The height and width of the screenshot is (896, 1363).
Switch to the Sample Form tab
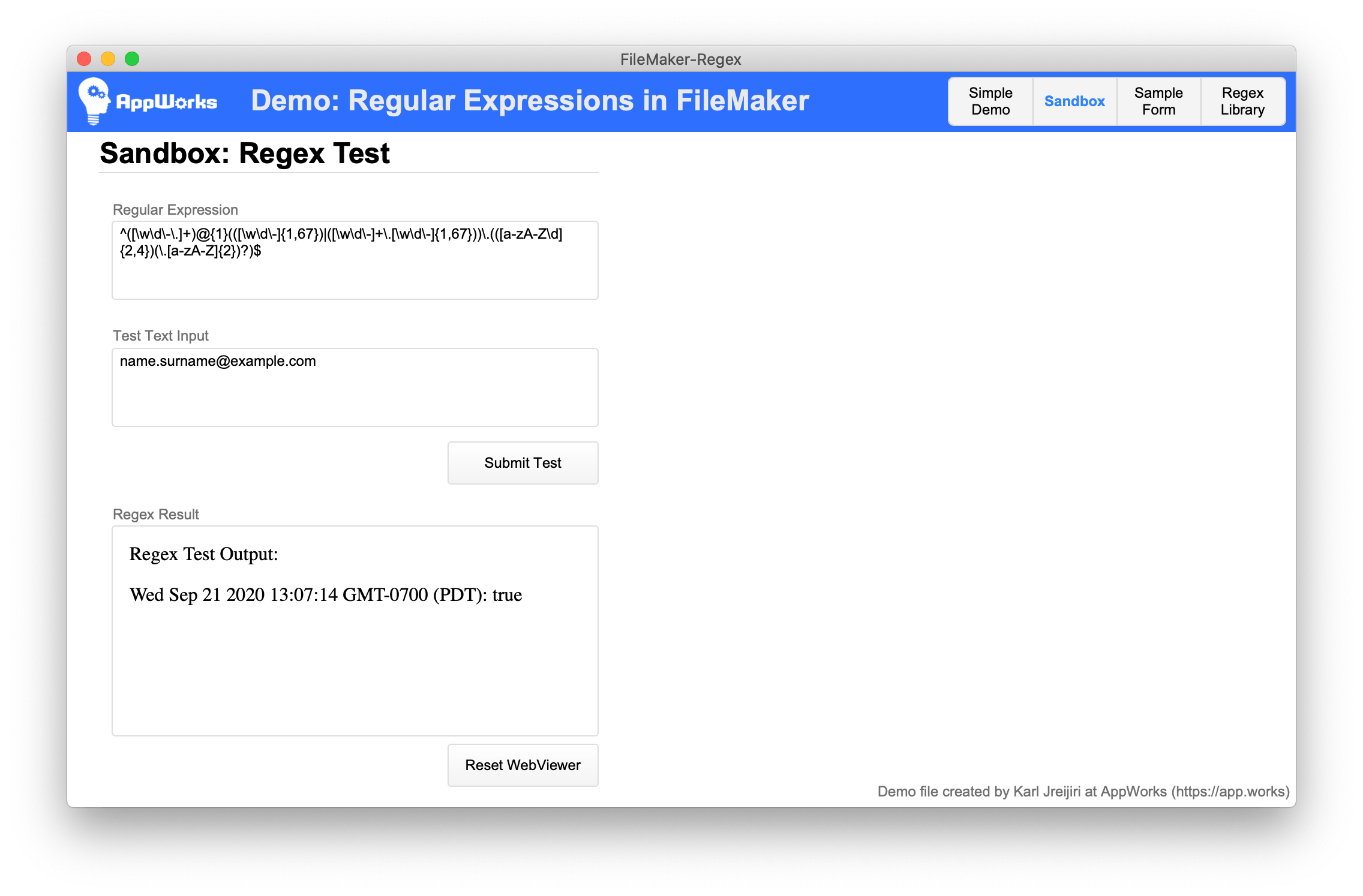[x=1158, y=101]
